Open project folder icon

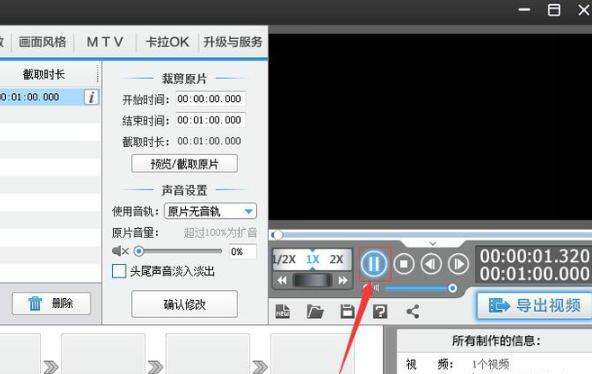pyautogui.click(x=315, y=311)
